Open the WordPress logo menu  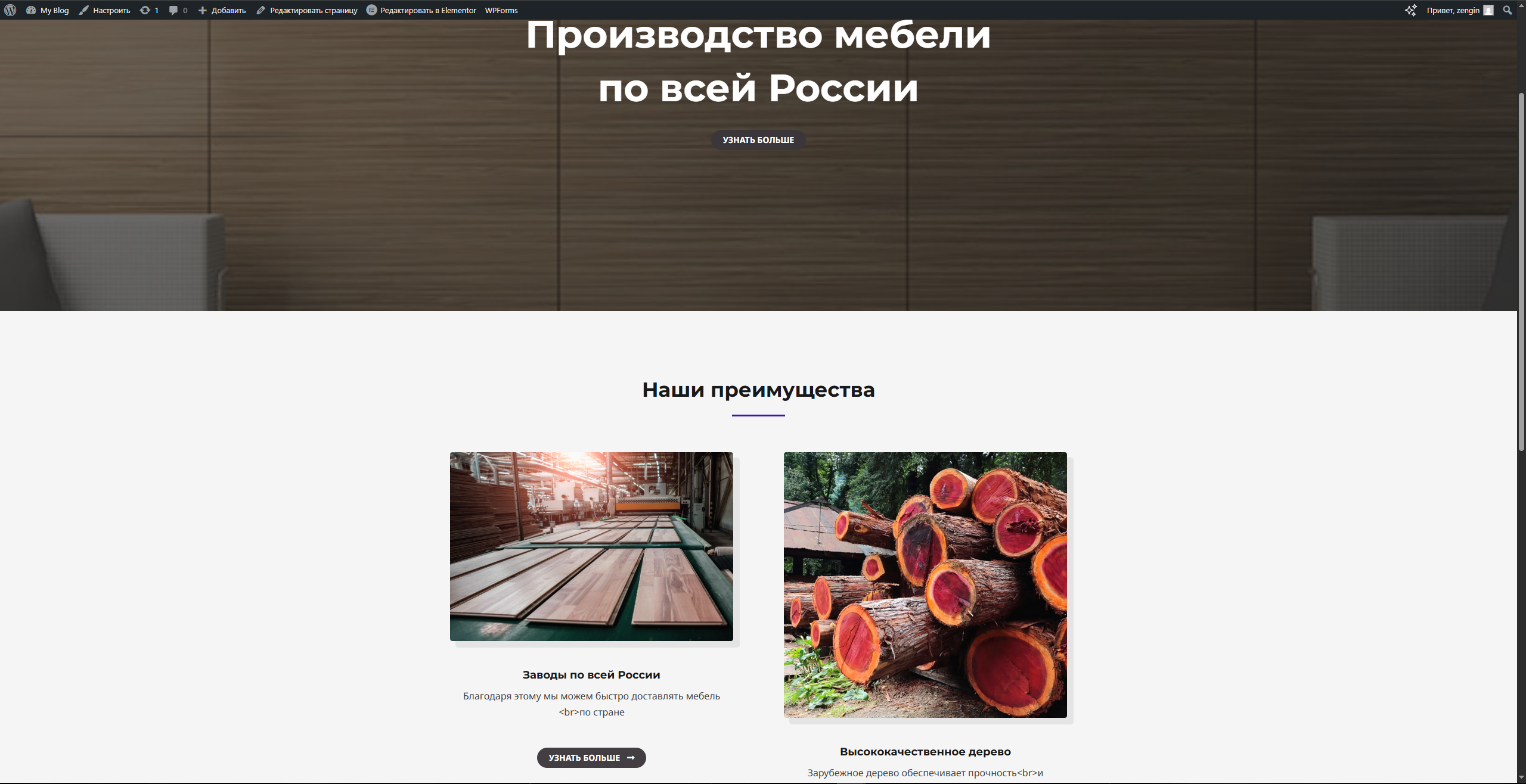click(x=10, y=10)
